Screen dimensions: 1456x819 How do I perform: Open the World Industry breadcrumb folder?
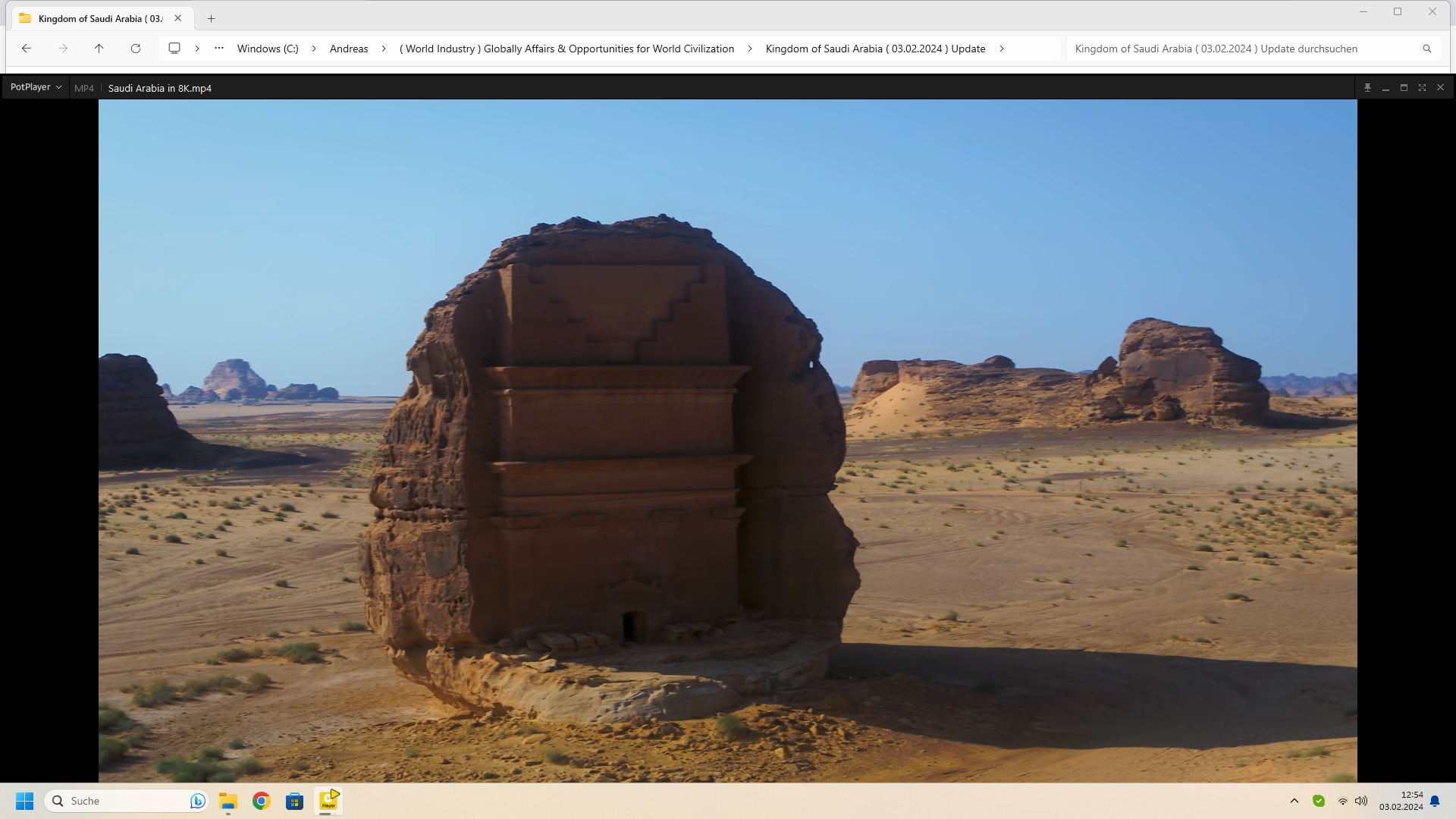pos(566,49)
